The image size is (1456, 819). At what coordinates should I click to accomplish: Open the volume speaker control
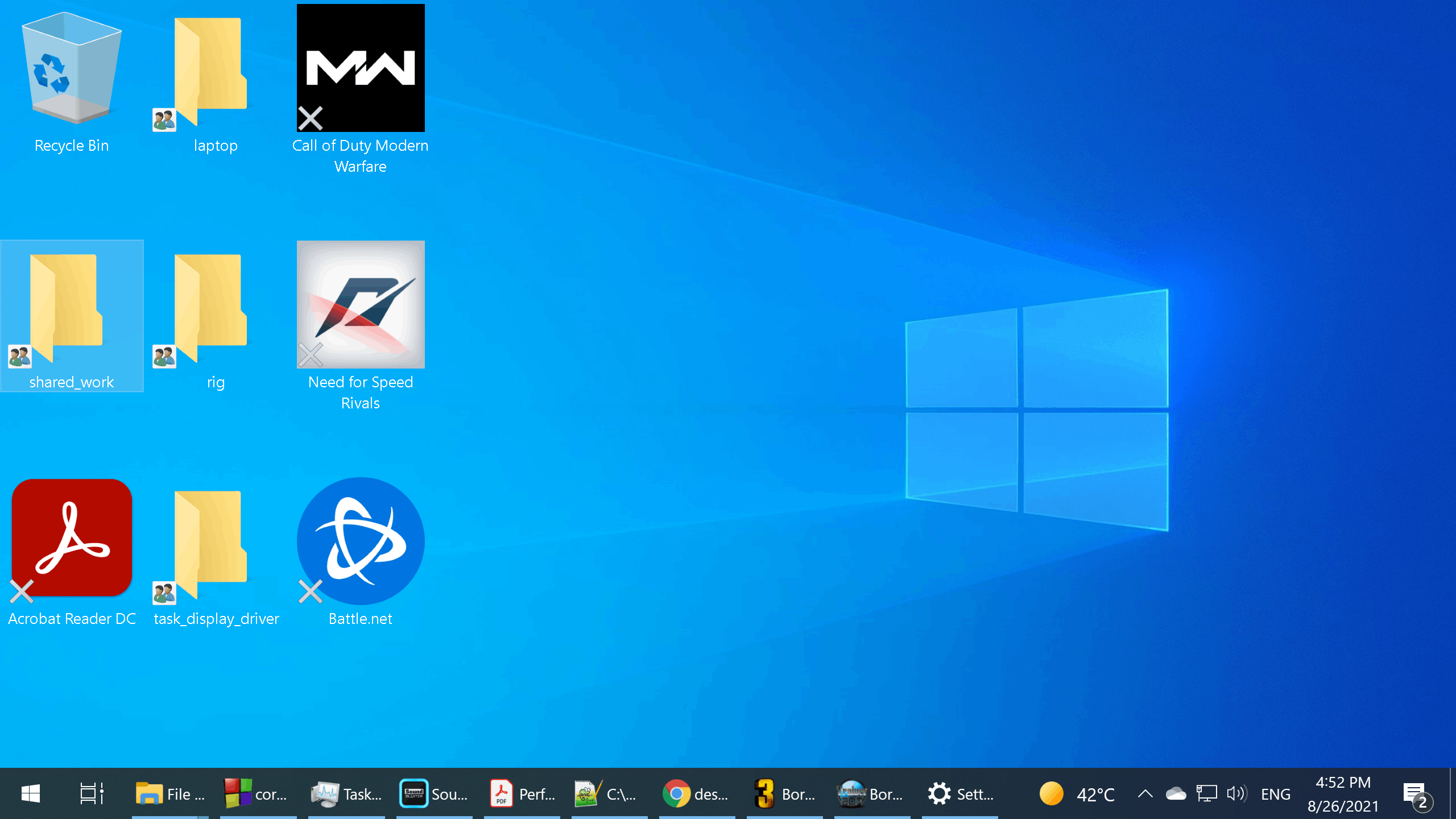pyautogui.click(x=1236, y=794)
